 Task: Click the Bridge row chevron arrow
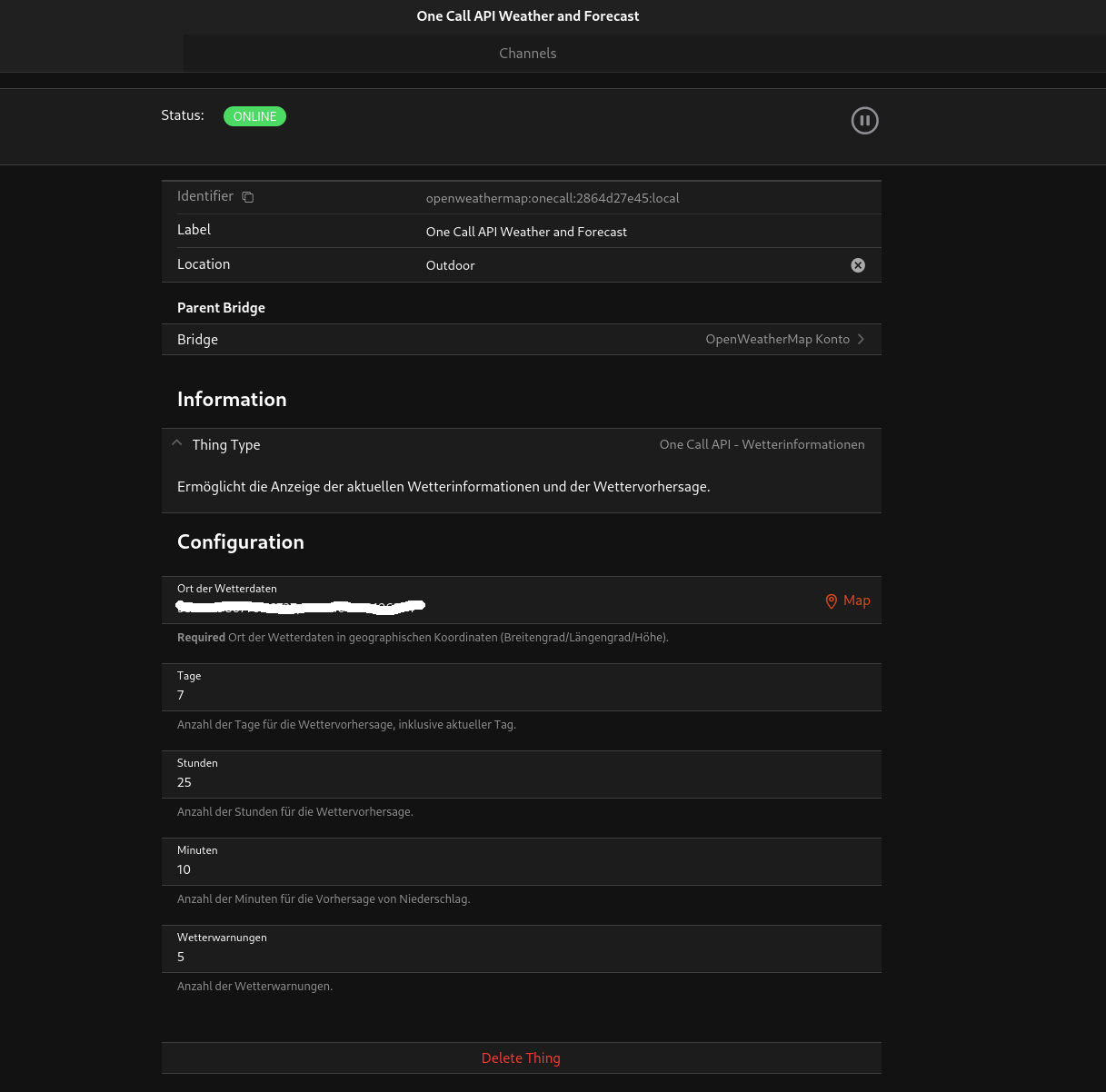[x=861, y=339]
